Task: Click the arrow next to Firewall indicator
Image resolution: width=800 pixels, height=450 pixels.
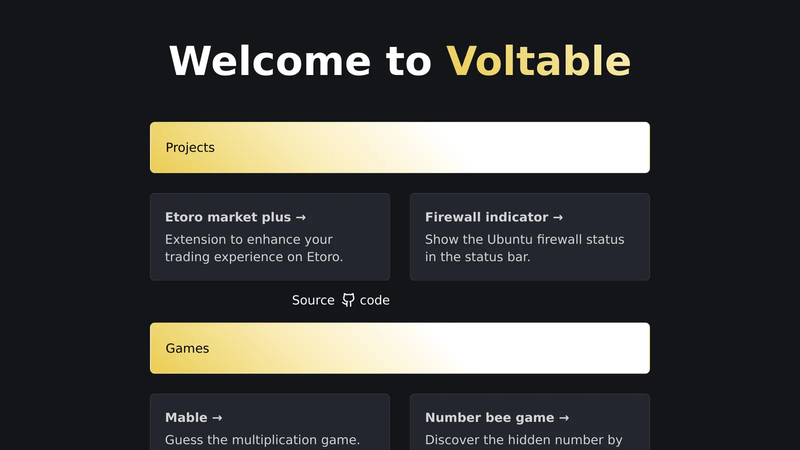Action: coord(558,217)
